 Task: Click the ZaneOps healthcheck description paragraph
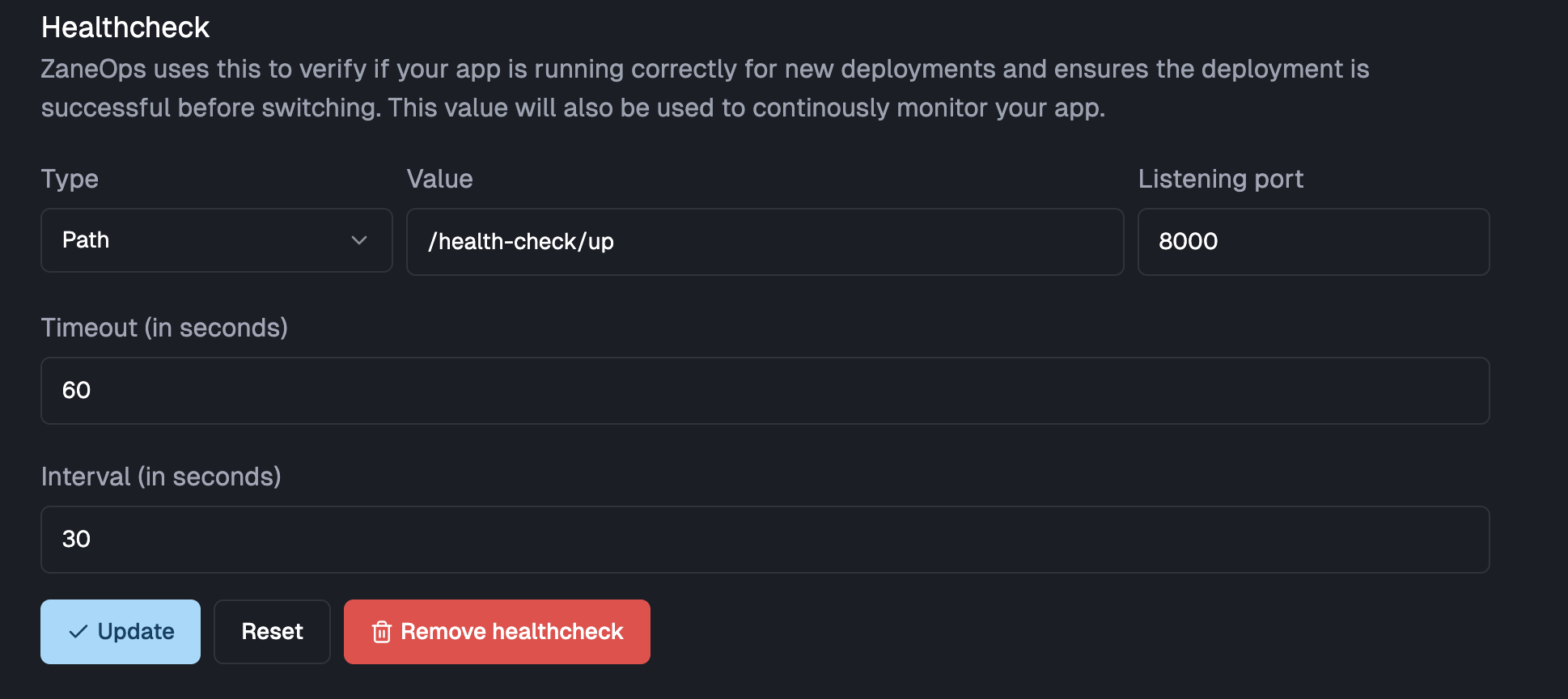click(705, 88)
